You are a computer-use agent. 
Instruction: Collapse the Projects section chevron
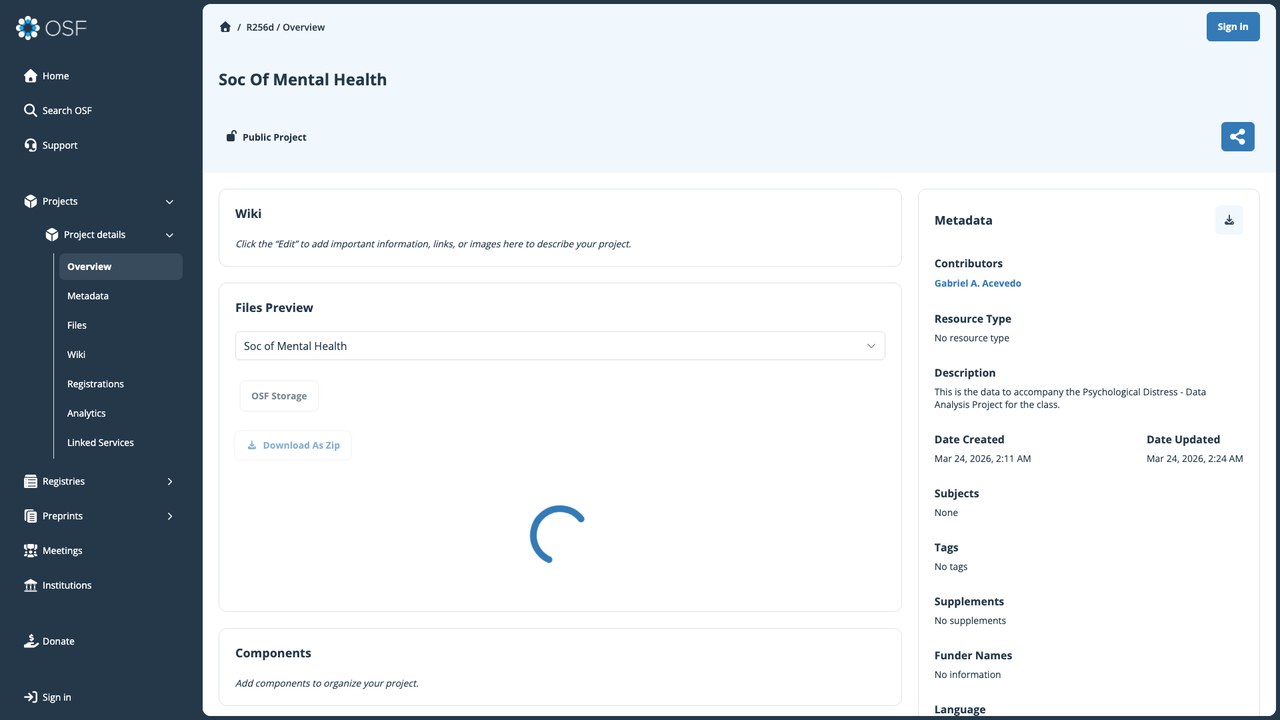pyautogui.click(x=169, y=202)
